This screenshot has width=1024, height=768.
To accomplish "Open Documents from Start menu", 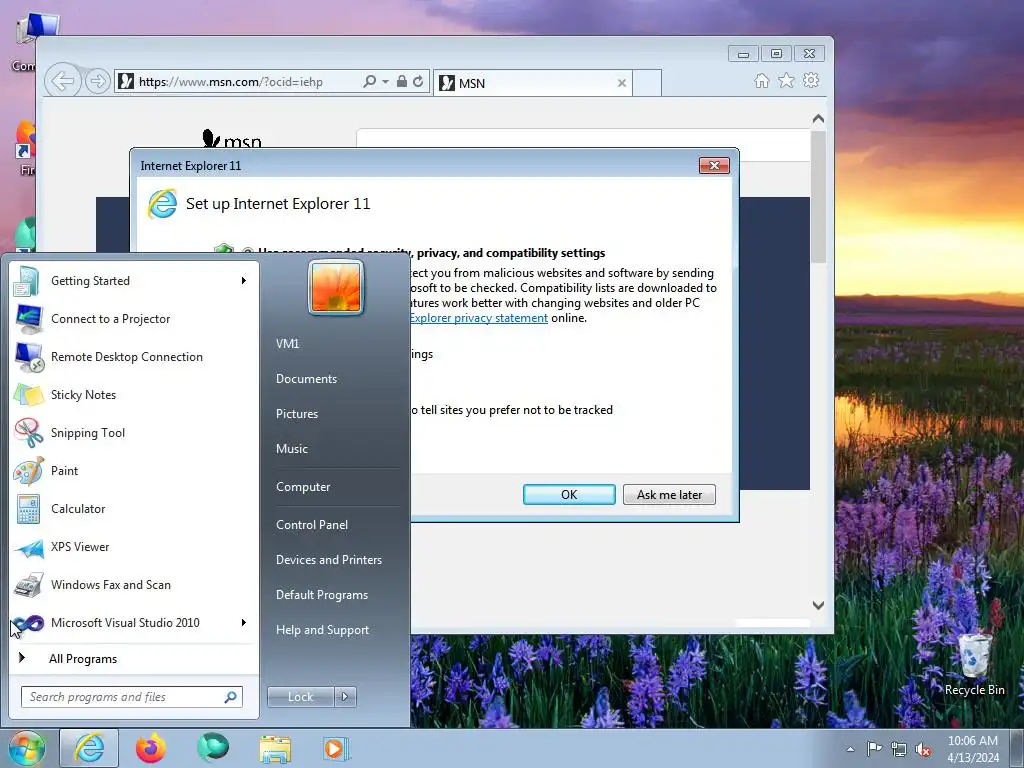I will pos(306,379).
